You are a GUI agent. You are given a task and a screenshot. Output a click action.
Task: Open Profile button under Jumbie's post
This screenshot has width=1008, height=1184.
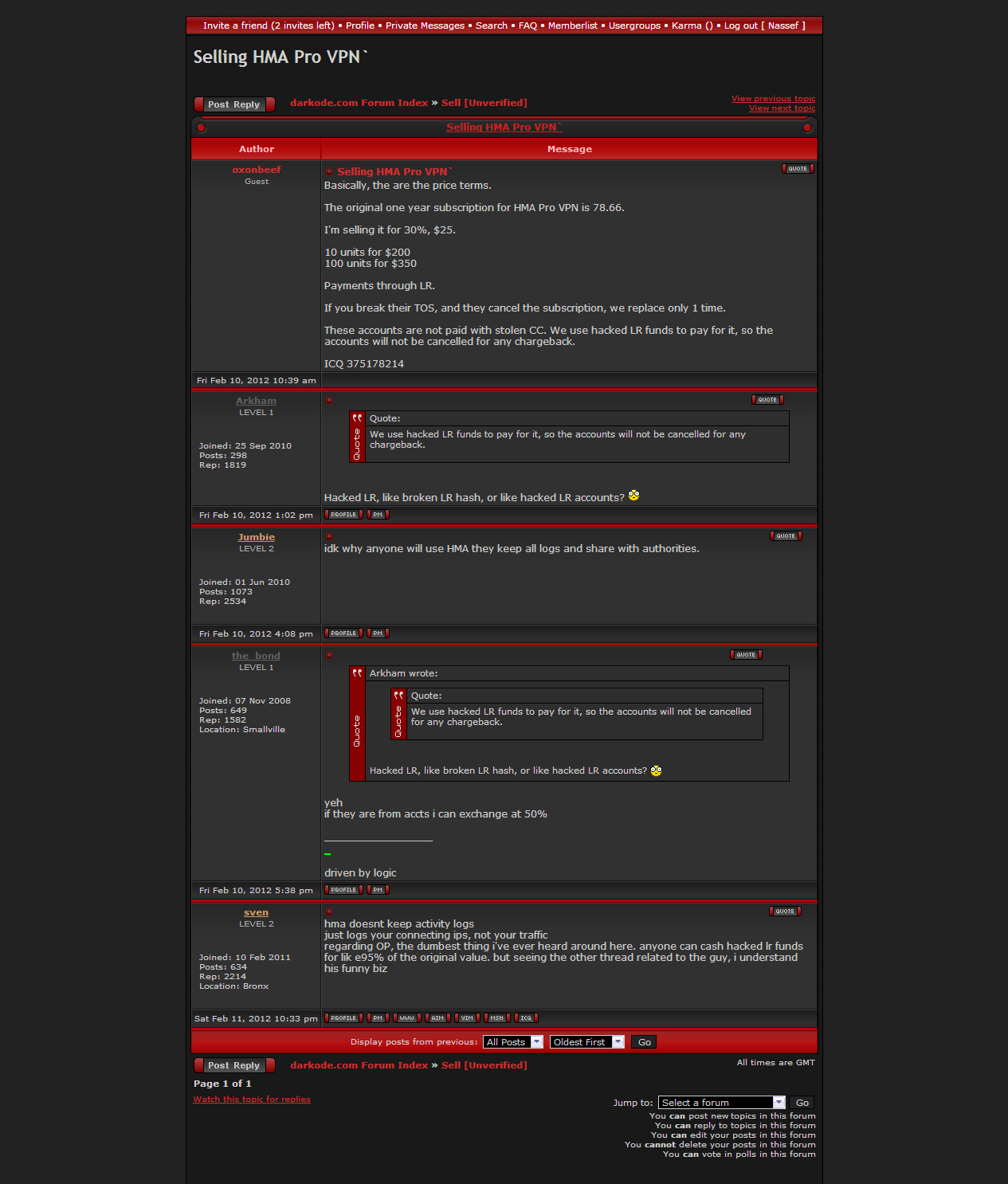coord(343,633)
